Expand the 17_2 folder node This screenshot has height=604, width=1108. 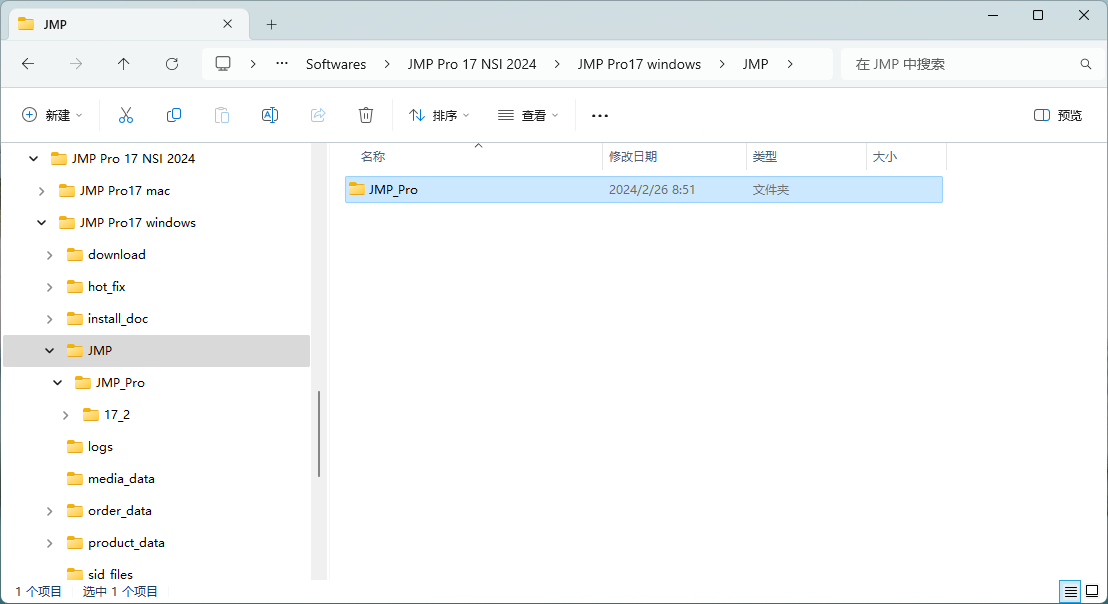point(66,415)
